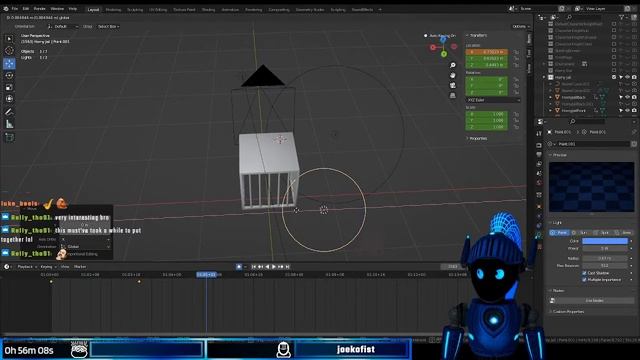
Task: Click the timeline play button
Action: pos(274,267)
